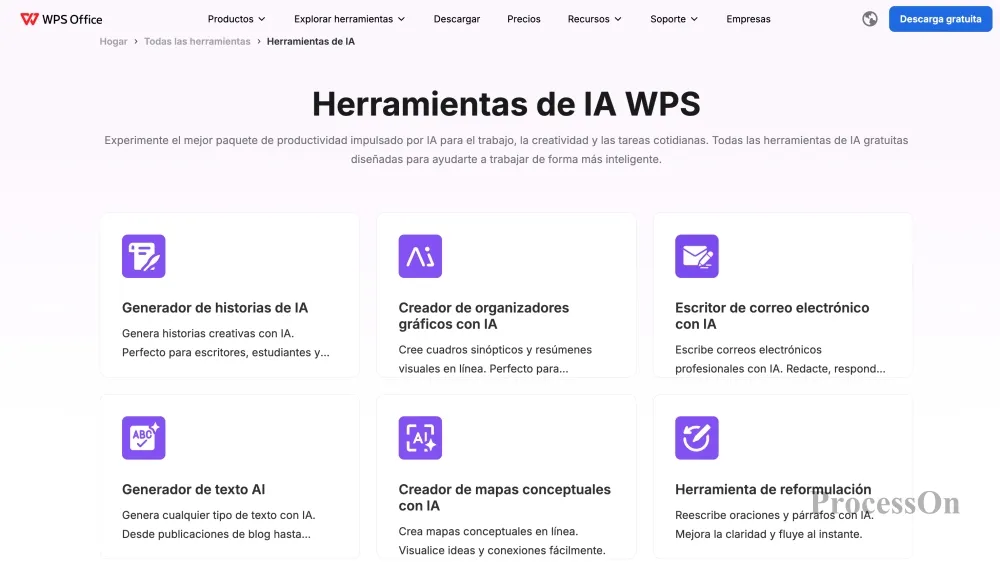Click the Generador de historias de IA icon
The height and width of the screenshot is (562, 1000).
coord(143,256)
